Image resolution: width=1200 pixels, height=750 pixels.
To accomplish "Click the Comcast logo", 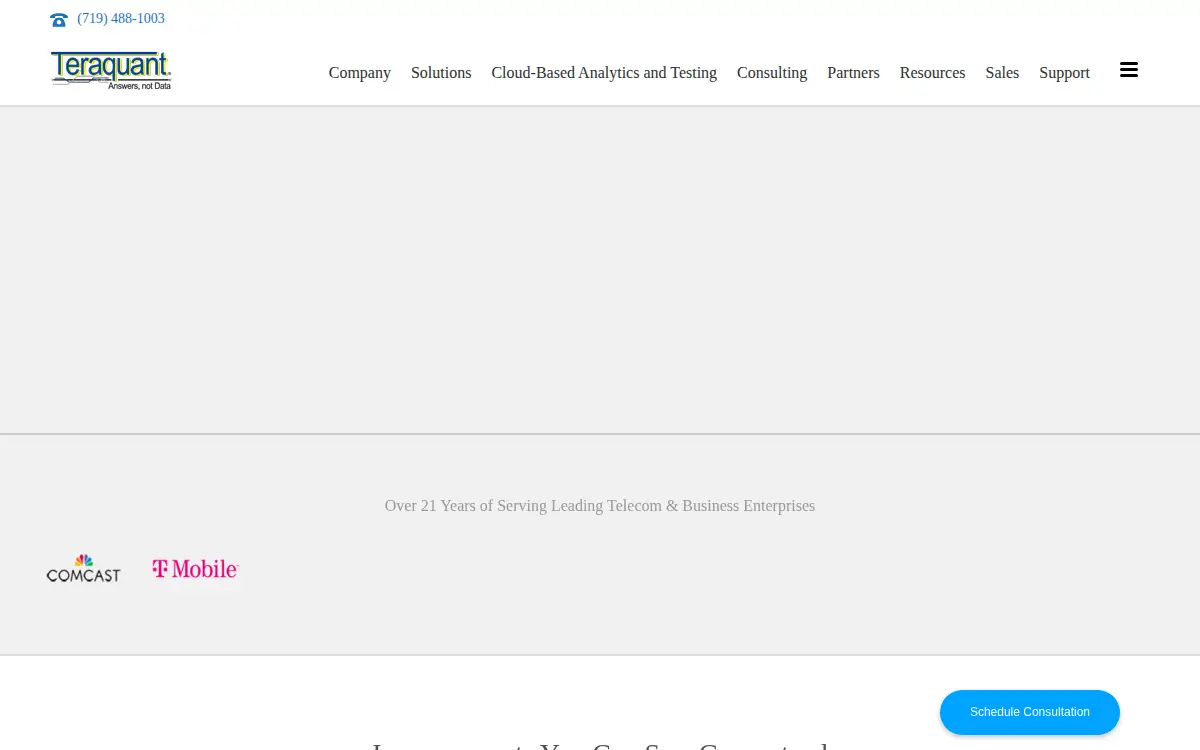I will 84,568.
